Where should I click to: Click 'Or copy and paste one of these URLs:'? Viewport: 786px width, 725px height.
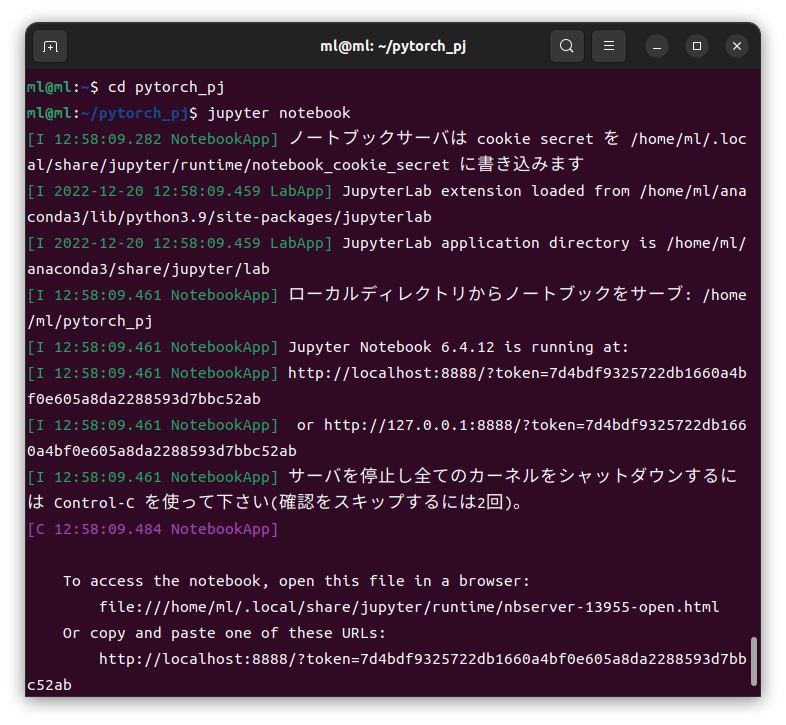coord(224,633)
